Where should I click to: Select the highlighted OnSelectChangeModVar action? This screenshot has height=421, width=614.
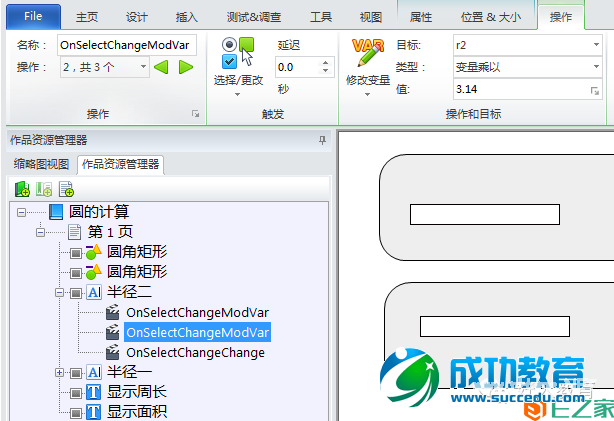[197, 332]
